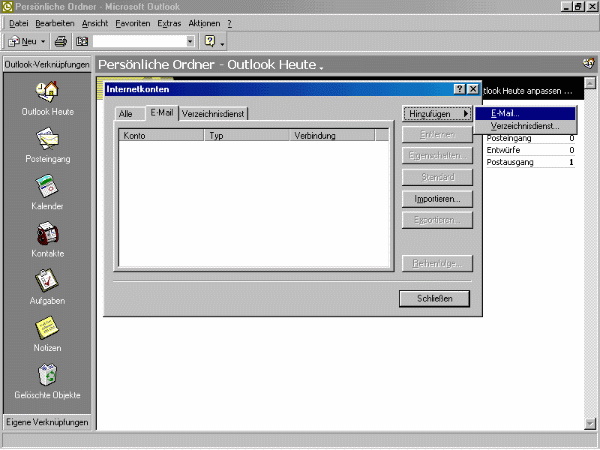
Task: Expand the toolbar options arrow after help
Action: tap(223, 44)
